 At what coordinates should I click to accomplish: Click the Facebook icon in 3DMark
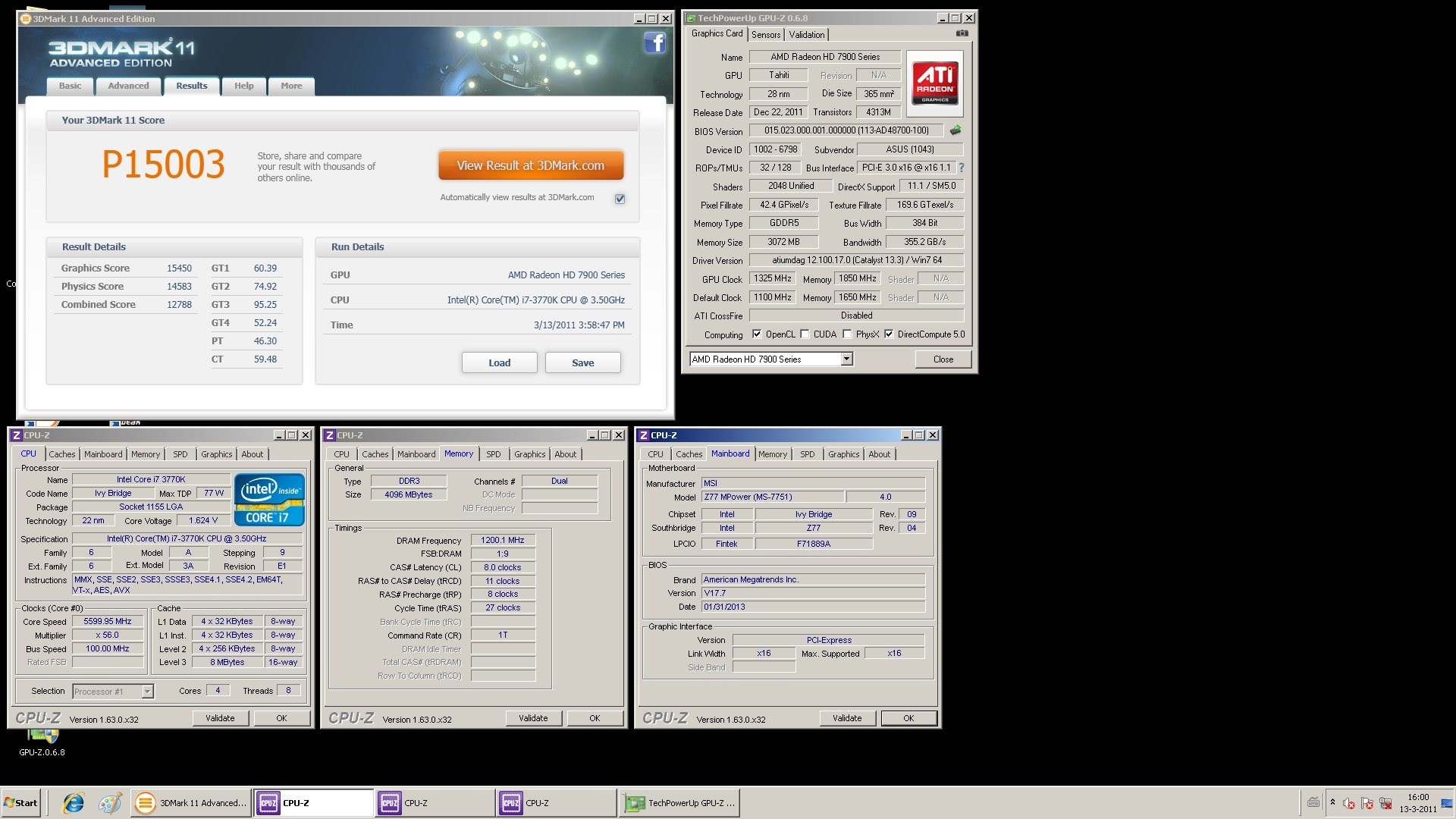(x=654, y=42)
